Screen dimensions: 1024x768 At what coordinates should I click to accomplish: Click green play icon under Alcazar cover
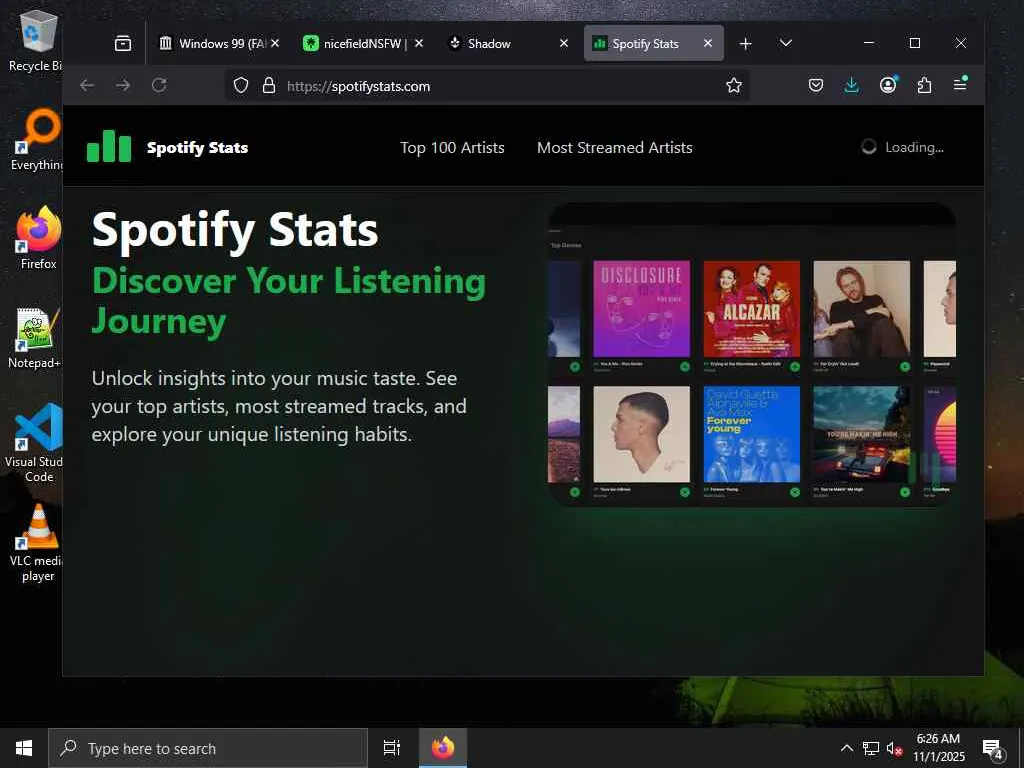[x=795, y=367]
